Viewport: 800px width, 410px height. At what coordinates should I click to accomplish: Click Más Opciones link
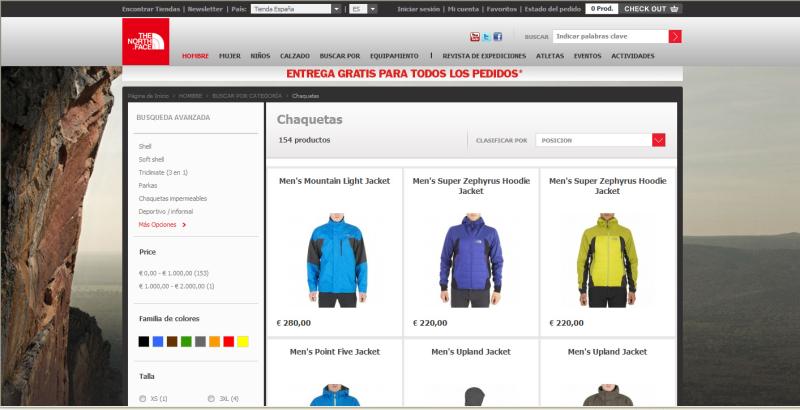[x=158, y=225]
